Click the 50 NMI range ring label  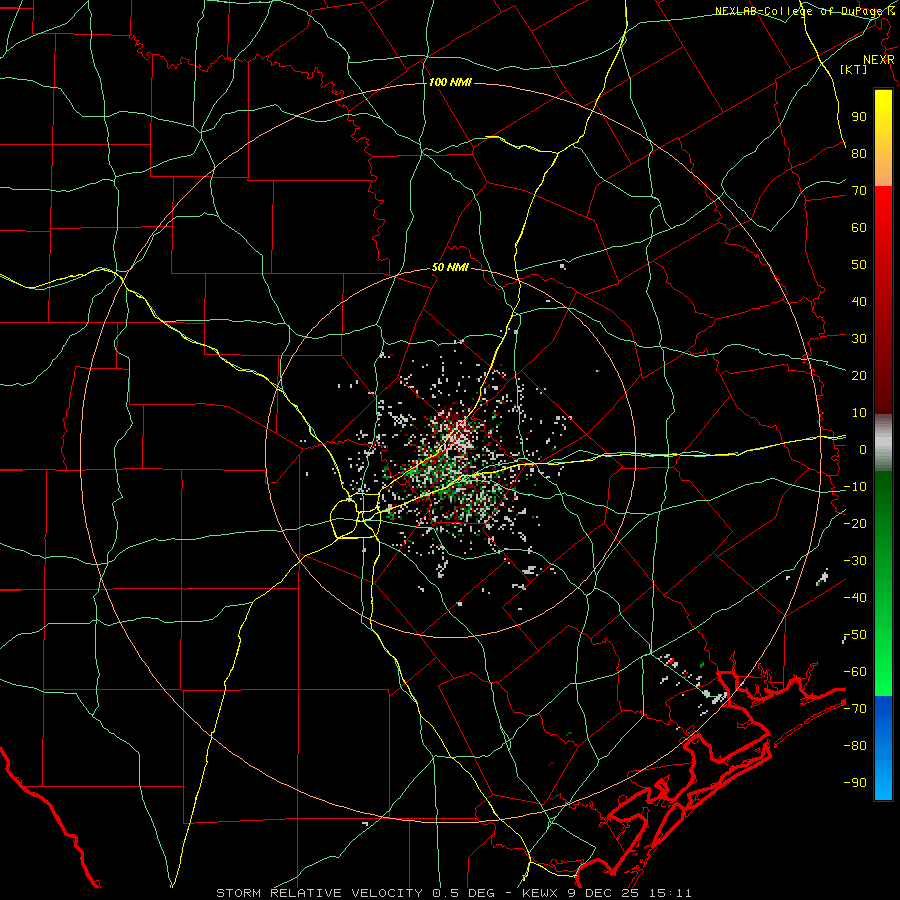(450, 267)
